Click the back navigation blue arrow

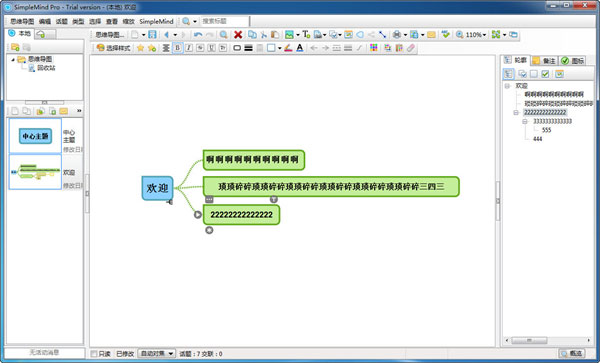click(x=167, y=35)
